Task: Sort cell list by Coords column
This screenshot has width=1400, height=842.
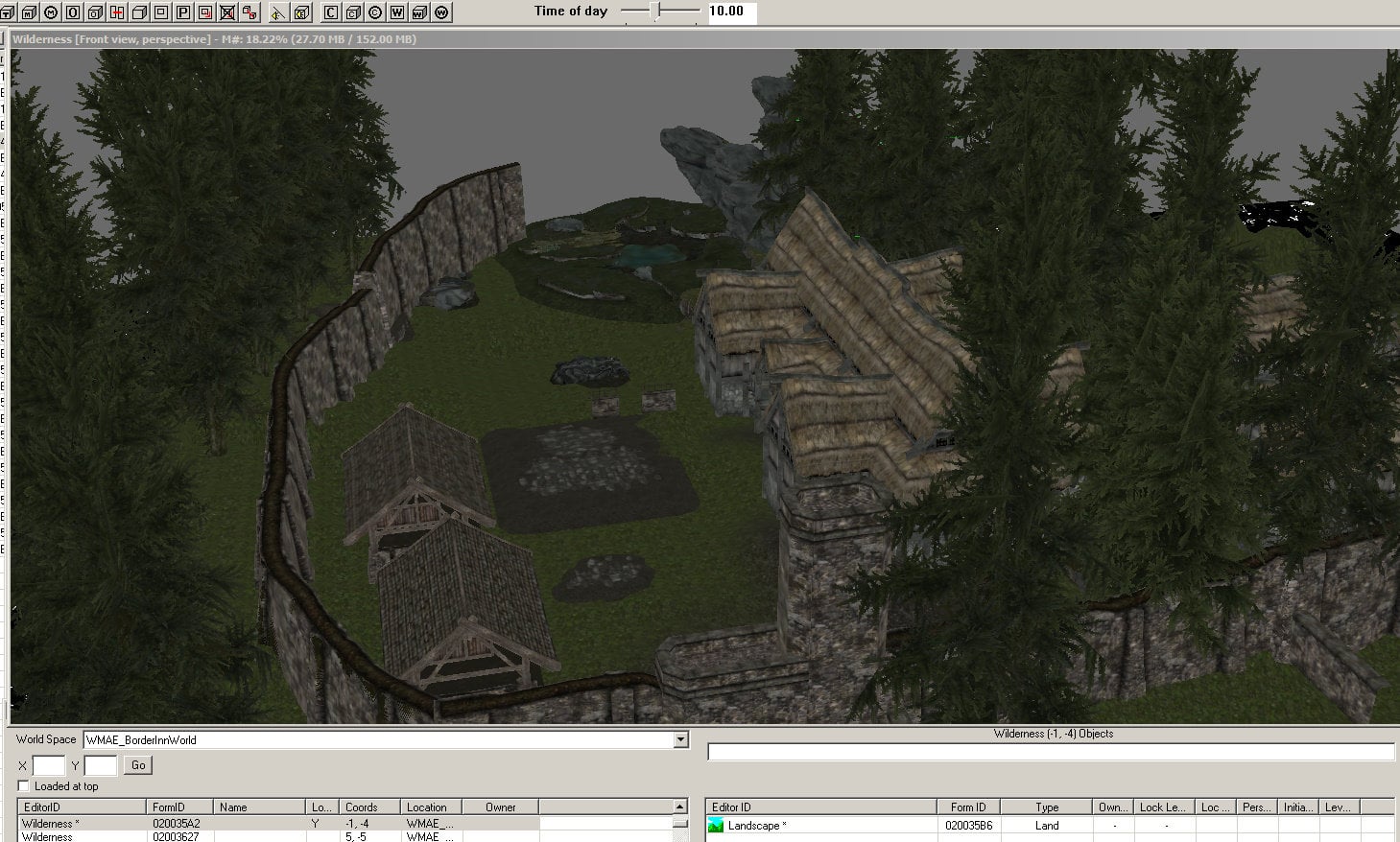Action: 370,807
